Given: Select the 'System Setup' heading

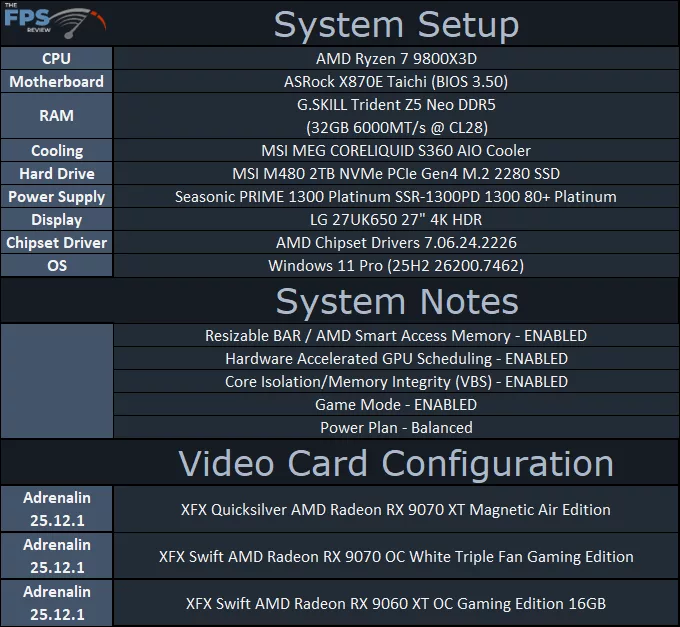Looking at the screenshot, I should [x=396, y=25].
